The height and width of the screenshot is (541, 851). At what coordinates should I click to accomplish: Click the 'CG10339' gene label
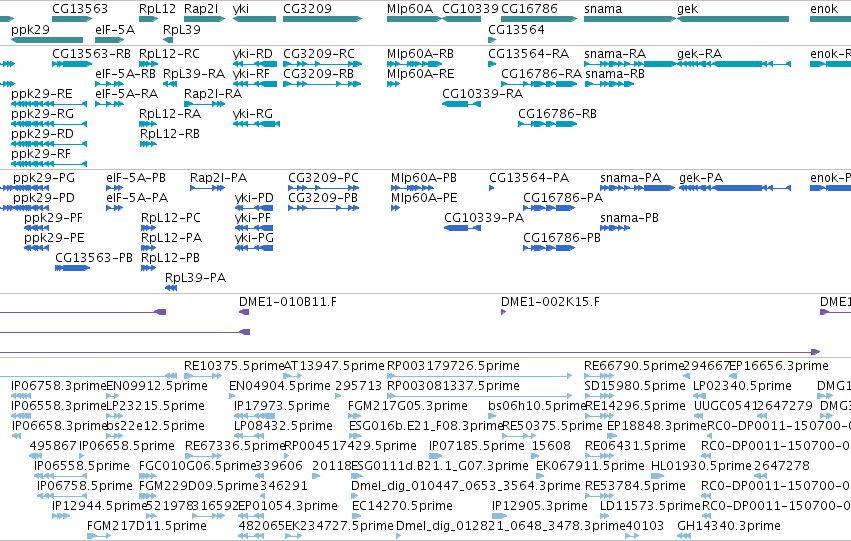pos(470,9)
